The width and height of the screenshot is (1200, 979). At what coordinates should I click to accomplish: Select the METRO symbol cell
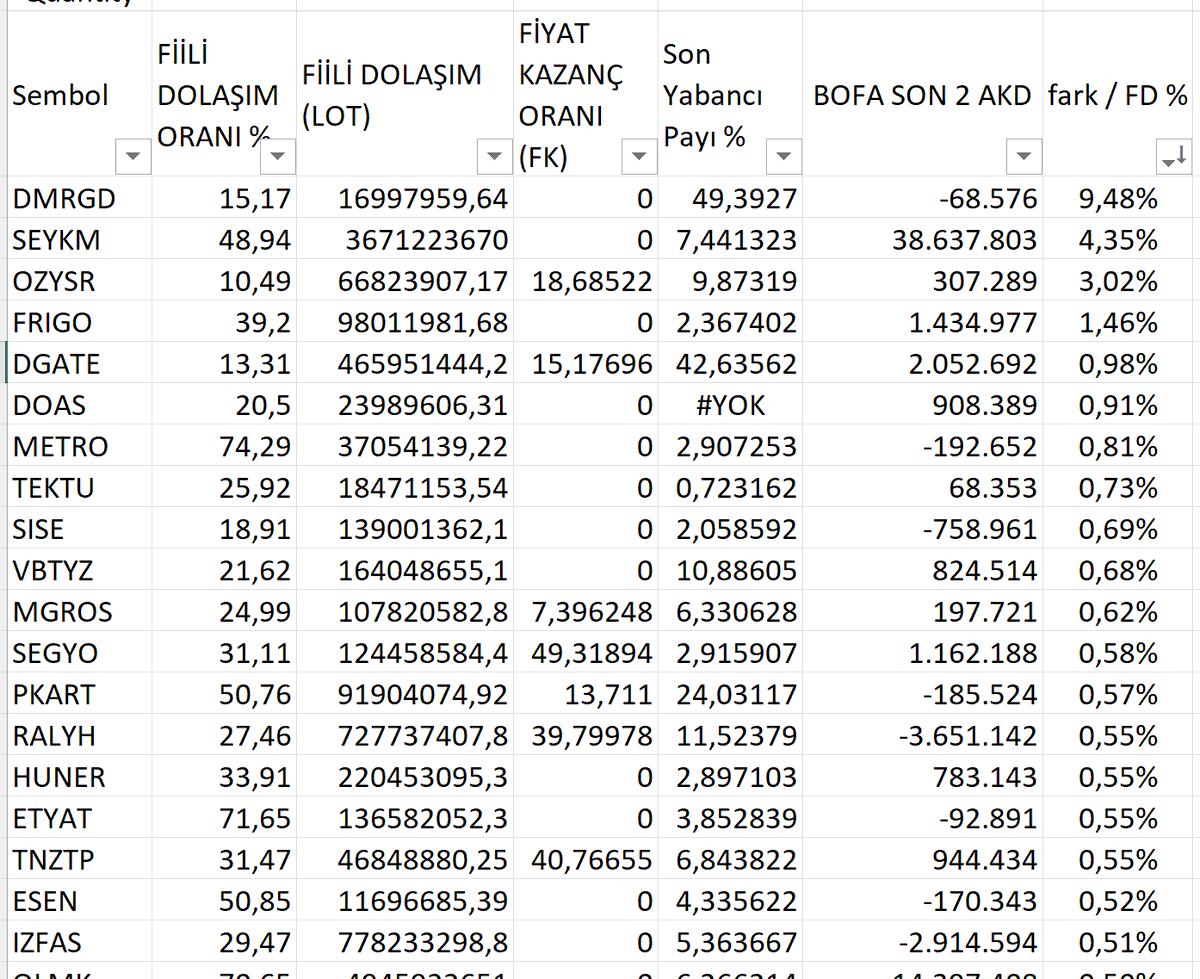pyautogui.click(x=79, y=447)
